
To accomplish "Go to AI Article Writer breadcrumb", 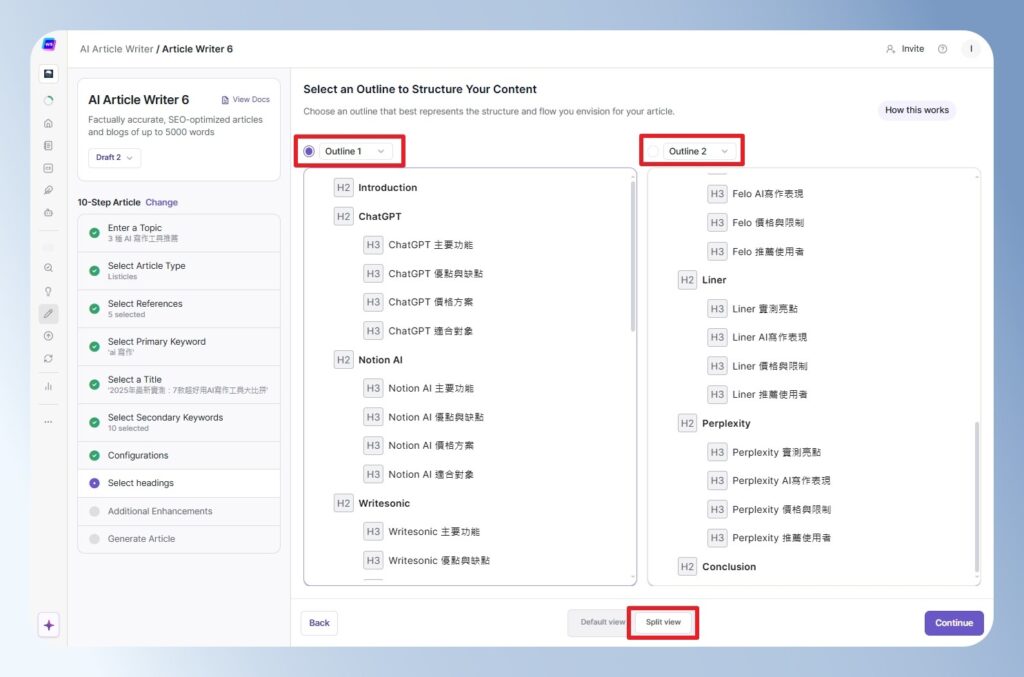I will [116, 49].
